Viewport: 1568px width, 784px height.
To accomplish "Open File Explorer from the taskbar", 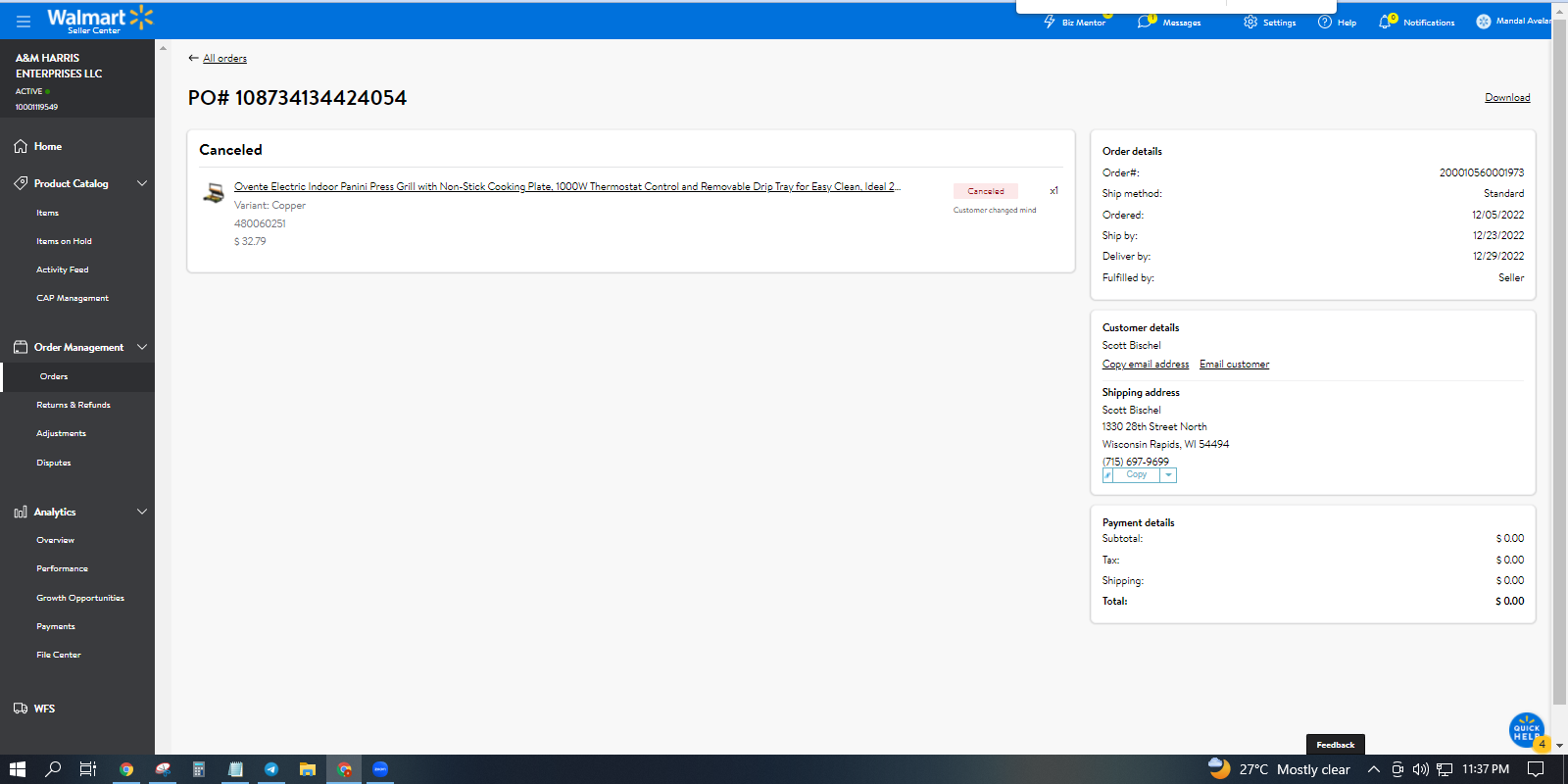I will coord(308,769).
